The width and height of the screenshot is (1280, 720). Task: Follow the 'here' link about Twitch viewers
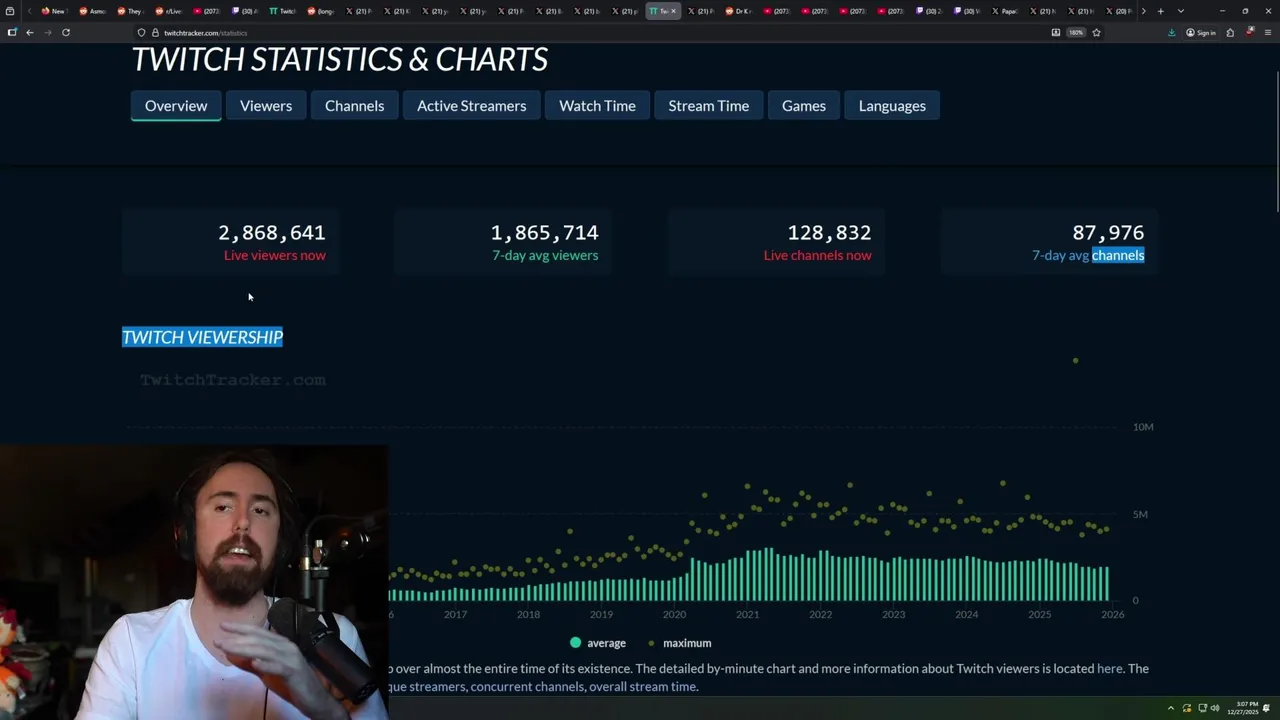click(x=1109, y=668)
